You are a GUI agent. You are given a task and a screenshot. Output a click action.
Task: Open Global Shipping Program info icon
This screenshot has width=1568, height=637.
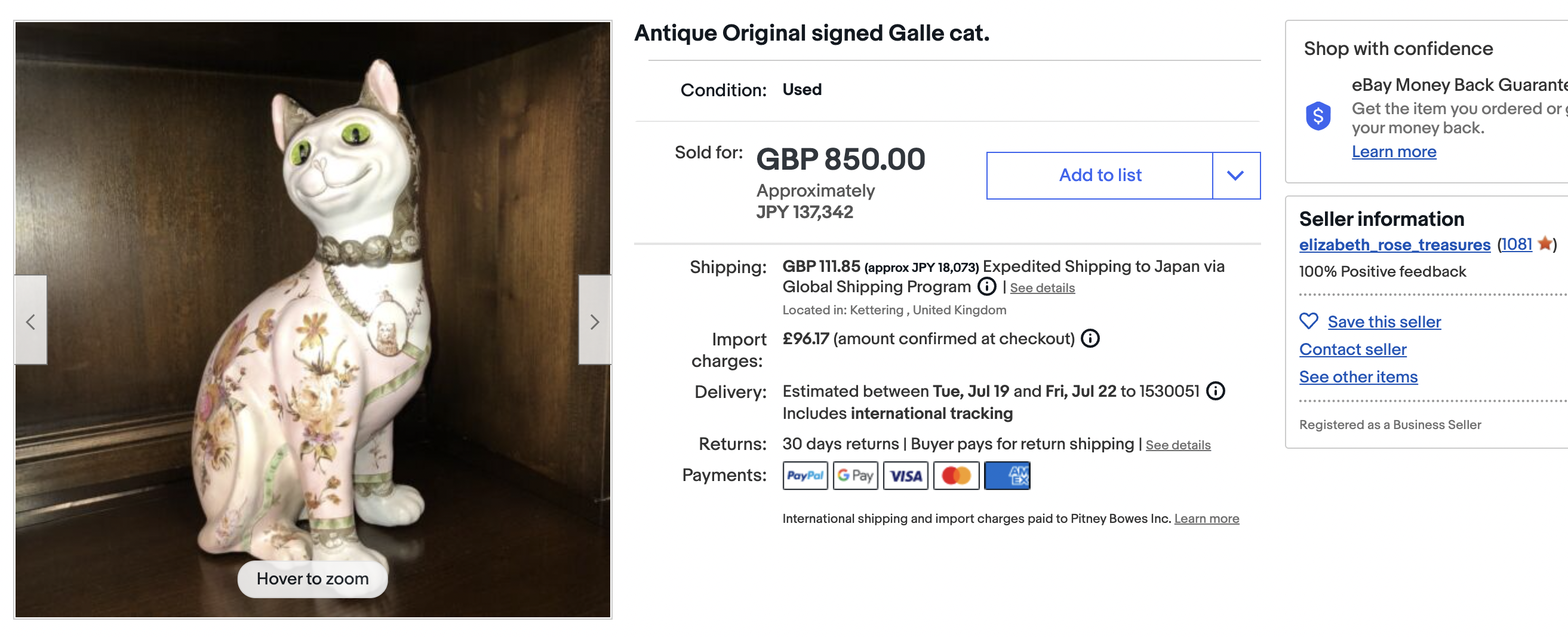pyautogui.click(x=986, y=286)
